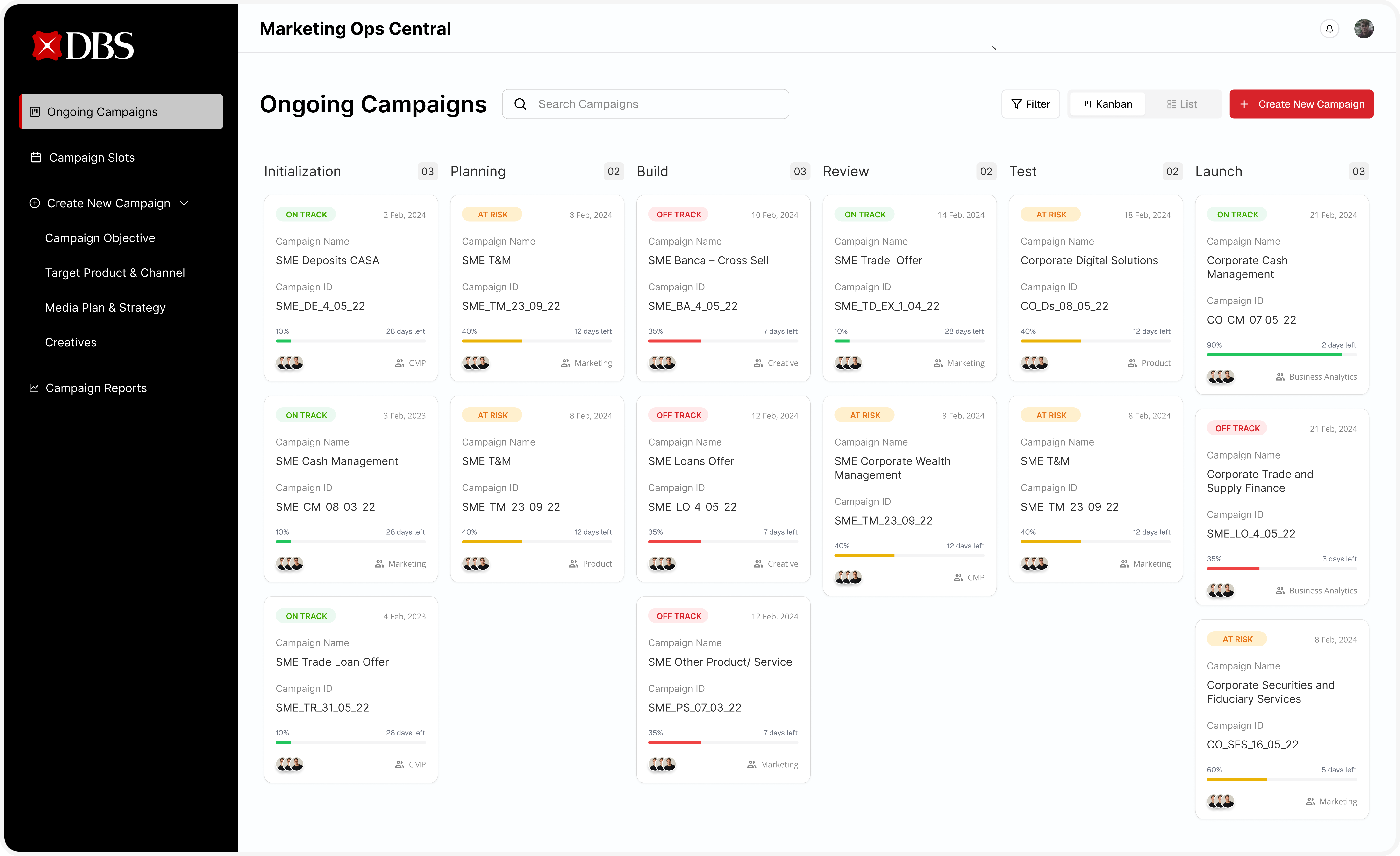Open user profile avatar
This screenshot has width=1400, height=856.
(1364, 29)
